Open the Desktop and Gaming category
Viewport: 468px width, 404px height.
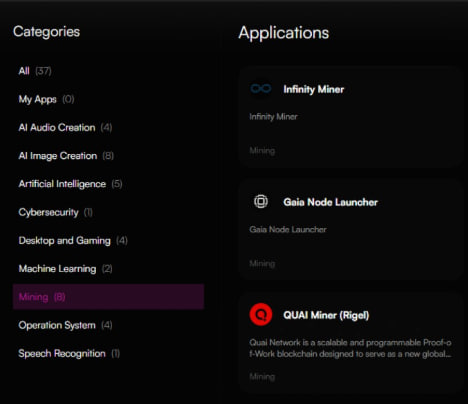(108, 240)
